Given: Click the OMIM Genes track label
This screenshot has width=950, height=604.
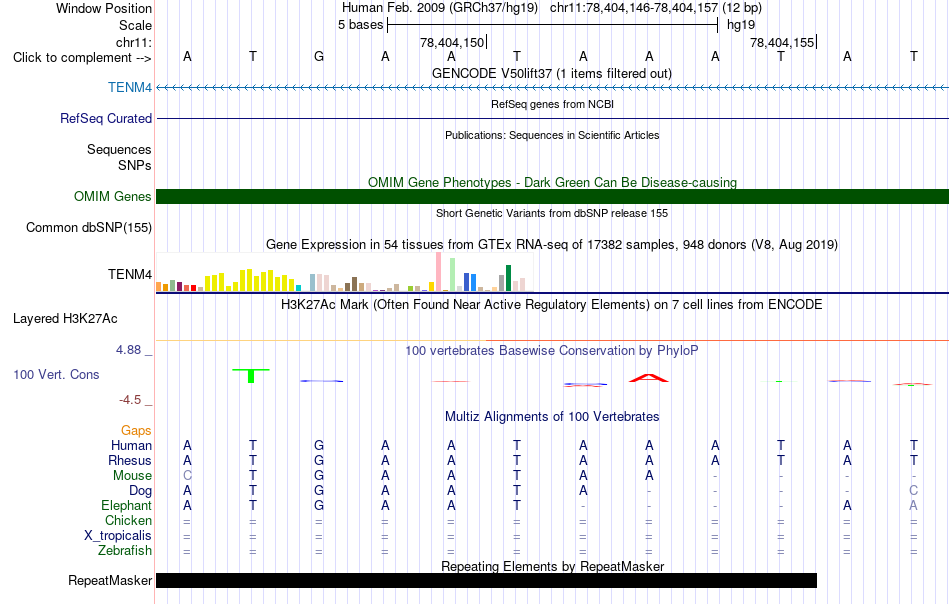Looking at the screenshot, I should pos(113,196).
